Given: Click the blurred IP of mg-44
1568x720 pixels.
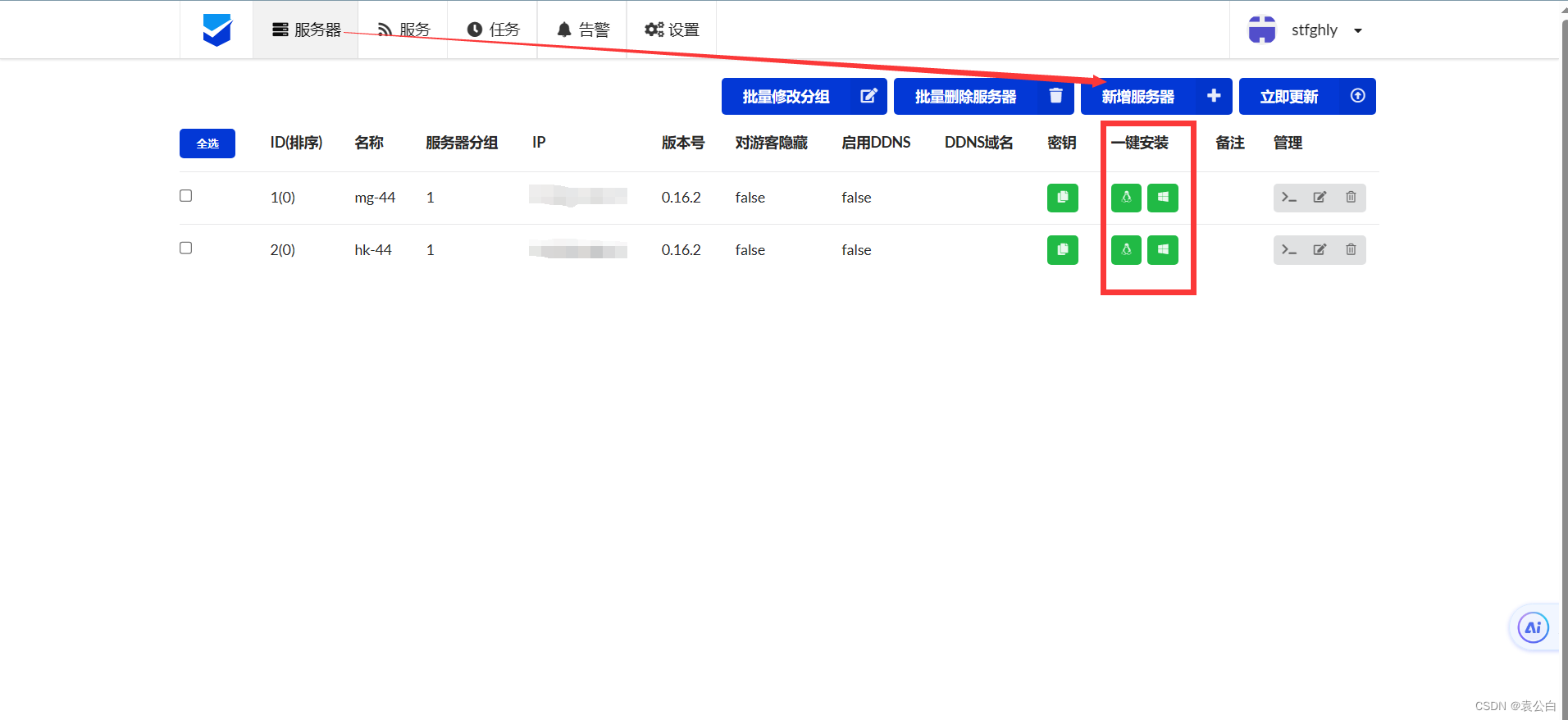Looking at the screenshot, I should (578, 196).
